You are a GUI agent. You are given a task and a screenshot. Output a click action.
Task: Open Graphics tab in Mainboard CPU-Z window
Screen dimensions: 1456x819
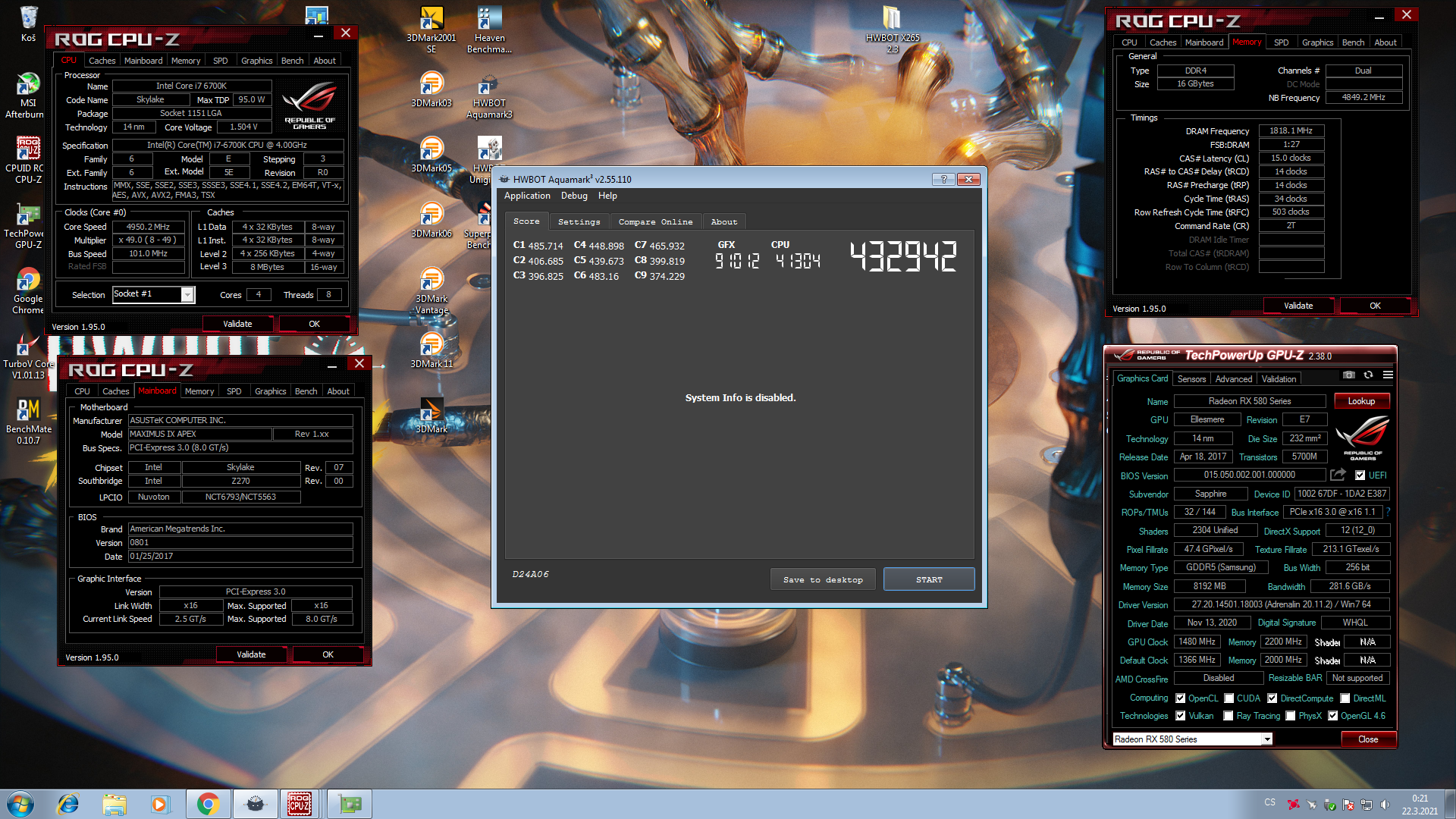pyautogui.click(x=270, y=391)
